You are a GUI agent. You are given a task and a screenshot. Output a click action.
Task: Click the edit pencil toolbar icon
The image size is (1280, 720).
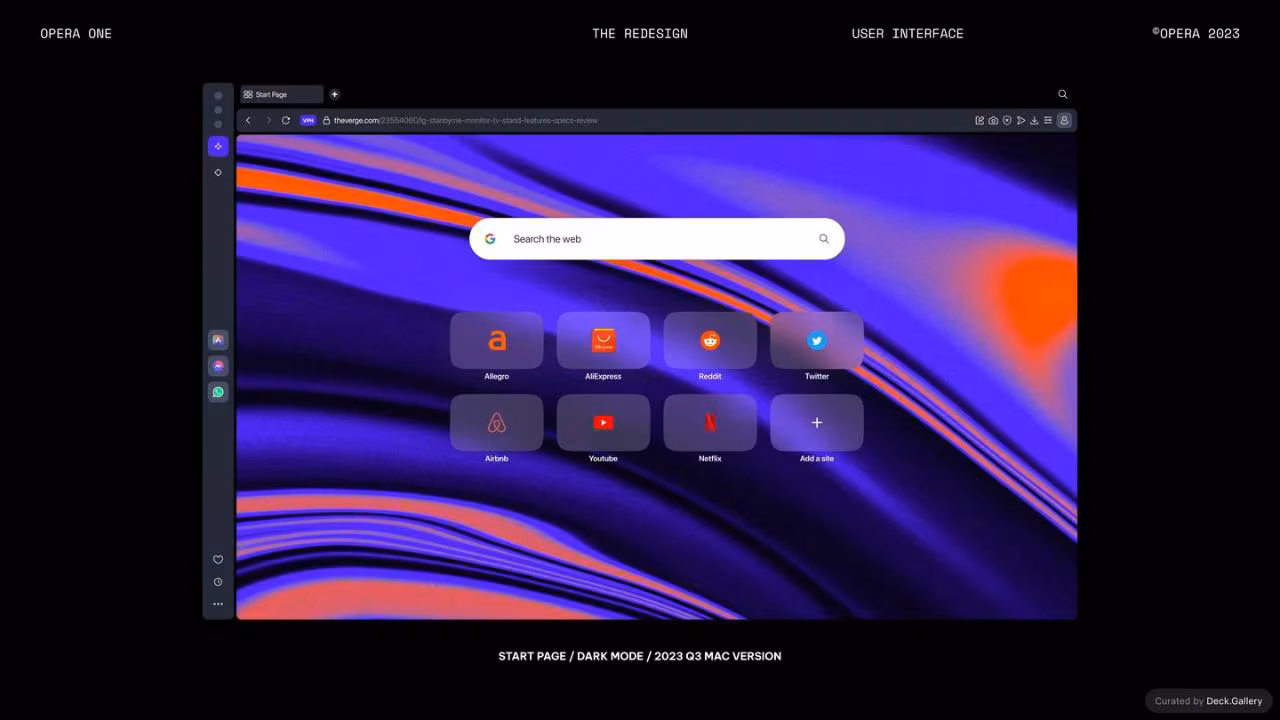point(980,120)
